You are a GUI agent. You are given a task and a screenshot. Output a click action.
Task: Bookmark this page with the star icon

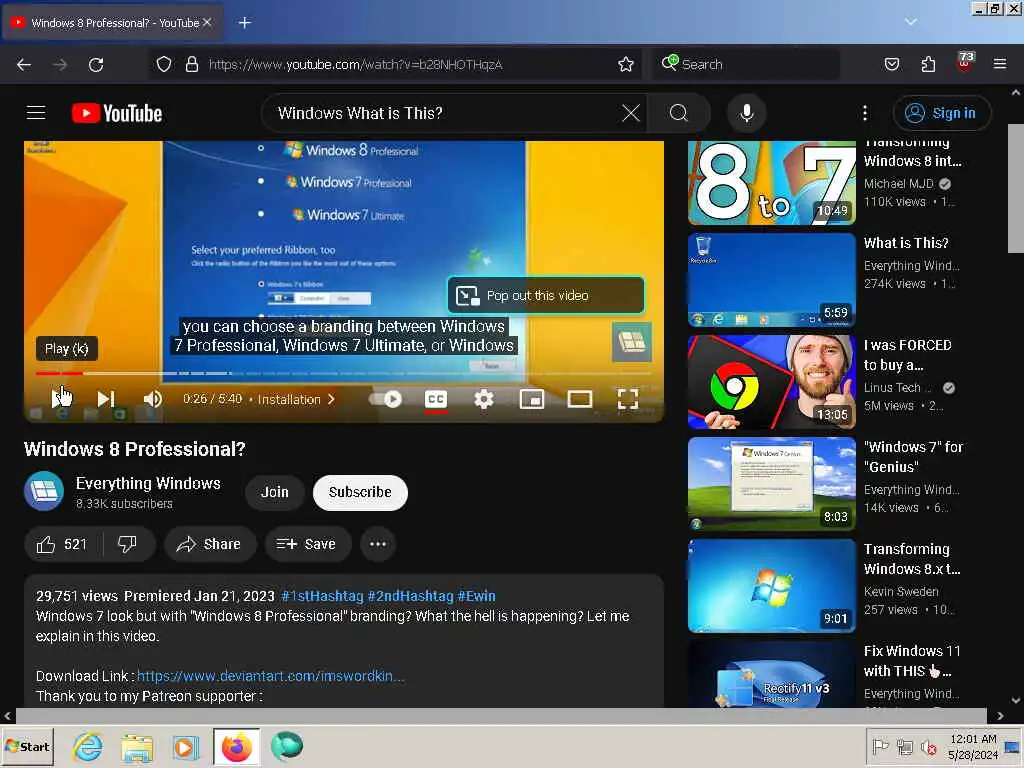click(626, 64)
